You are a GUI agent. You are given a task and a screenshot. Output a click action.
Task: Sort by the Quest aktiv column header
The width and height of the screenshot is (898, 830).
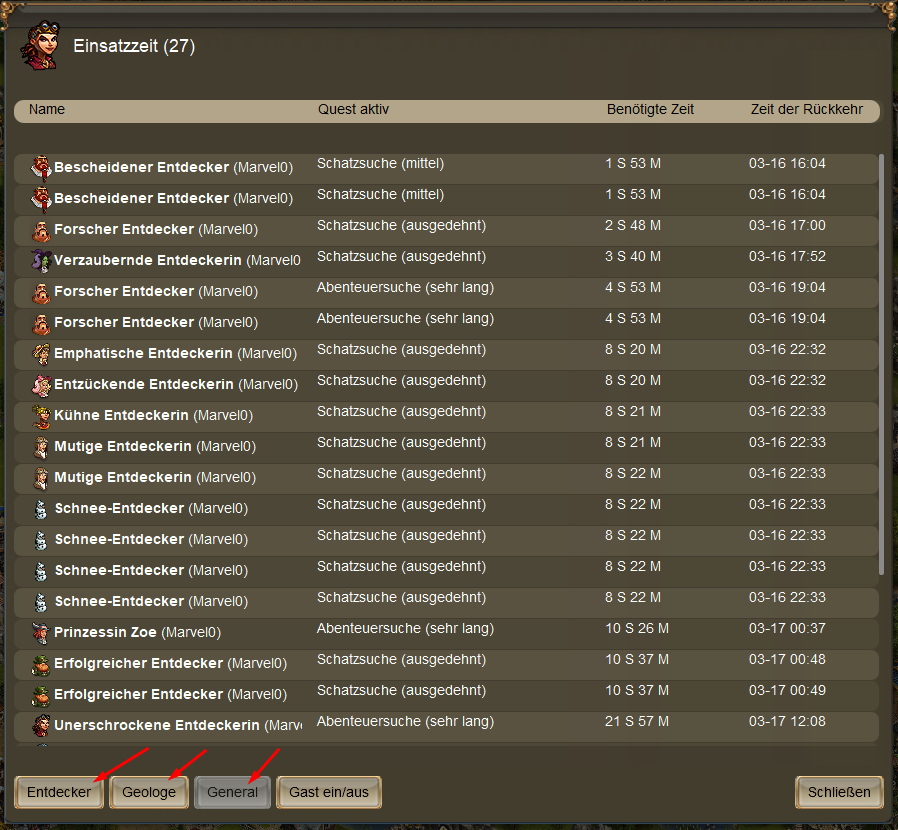click(353, 109)
